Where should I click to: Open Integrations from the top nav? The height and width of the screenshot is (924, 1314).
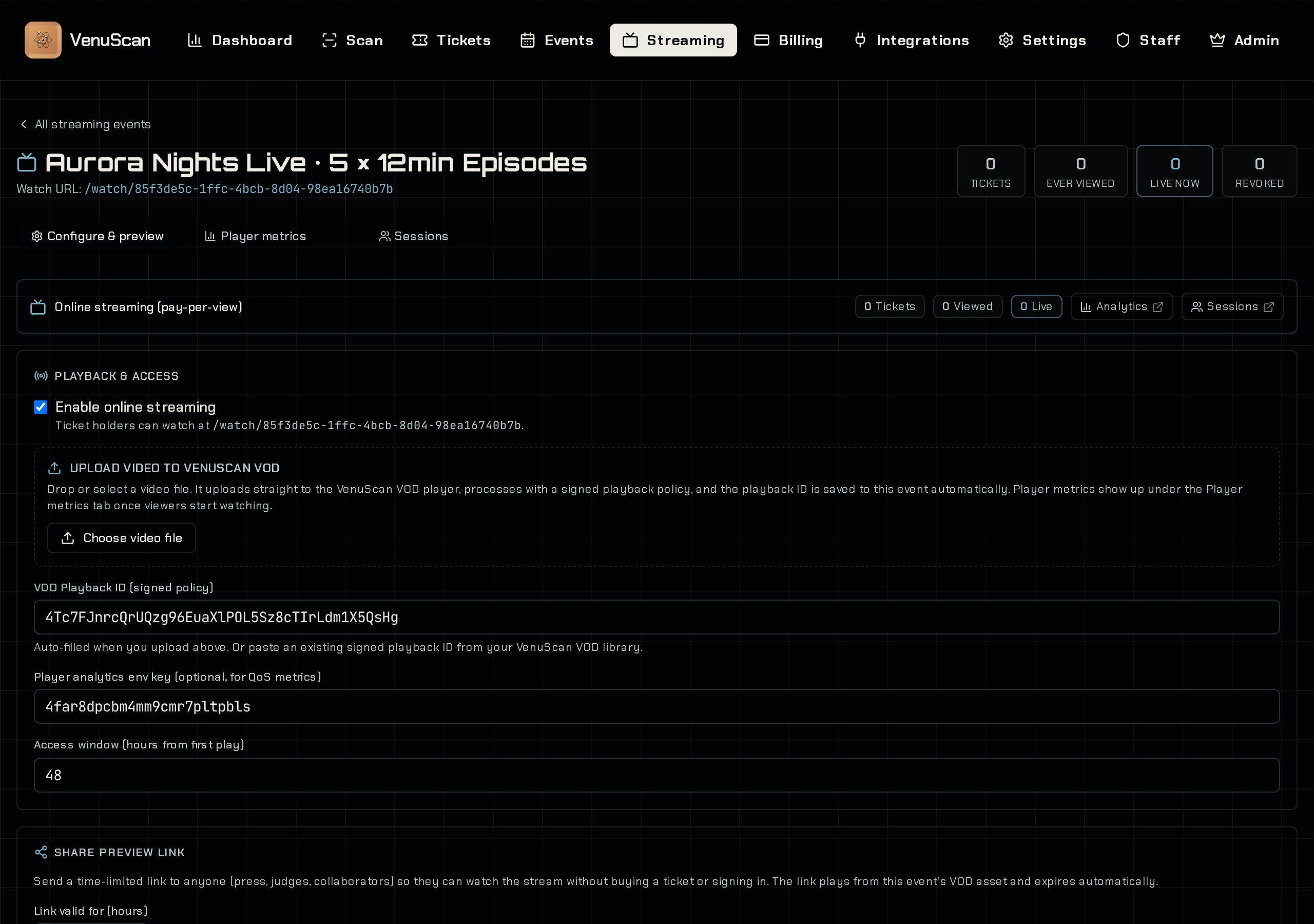pyautogui.click(x=911, y=40)
